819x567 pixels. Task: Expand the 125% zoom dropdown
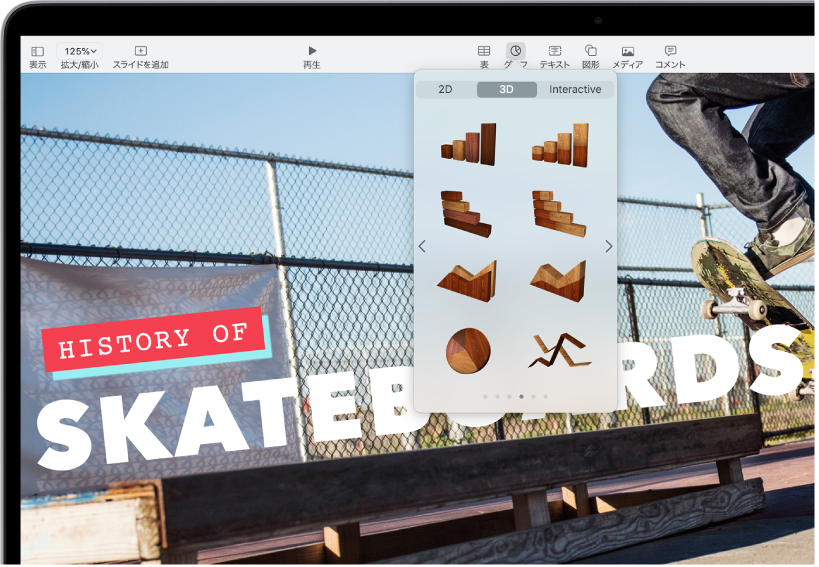pos(79,51)
